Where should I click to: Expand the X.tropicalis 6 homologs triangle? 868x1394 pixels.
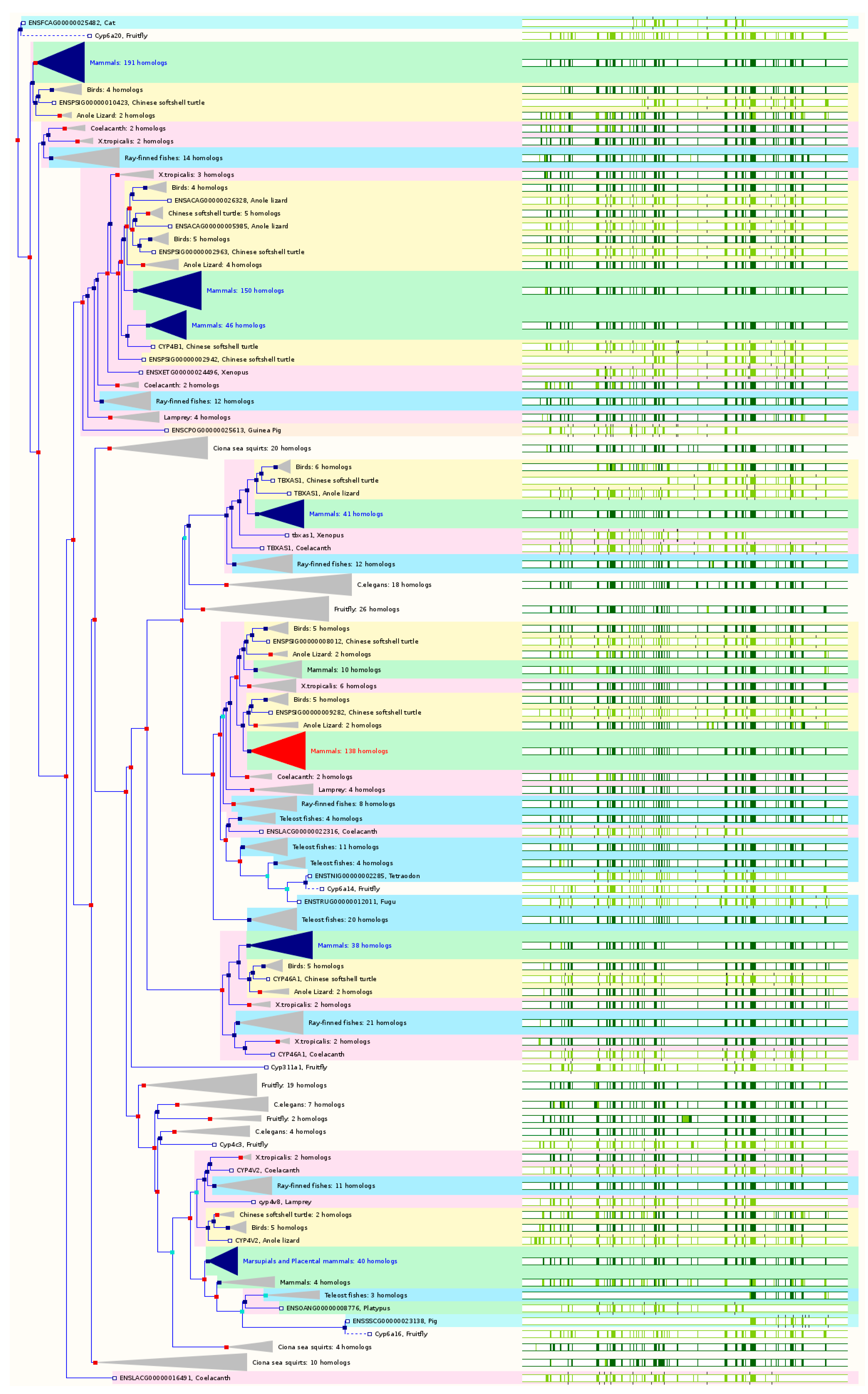[x=273, y=686]
